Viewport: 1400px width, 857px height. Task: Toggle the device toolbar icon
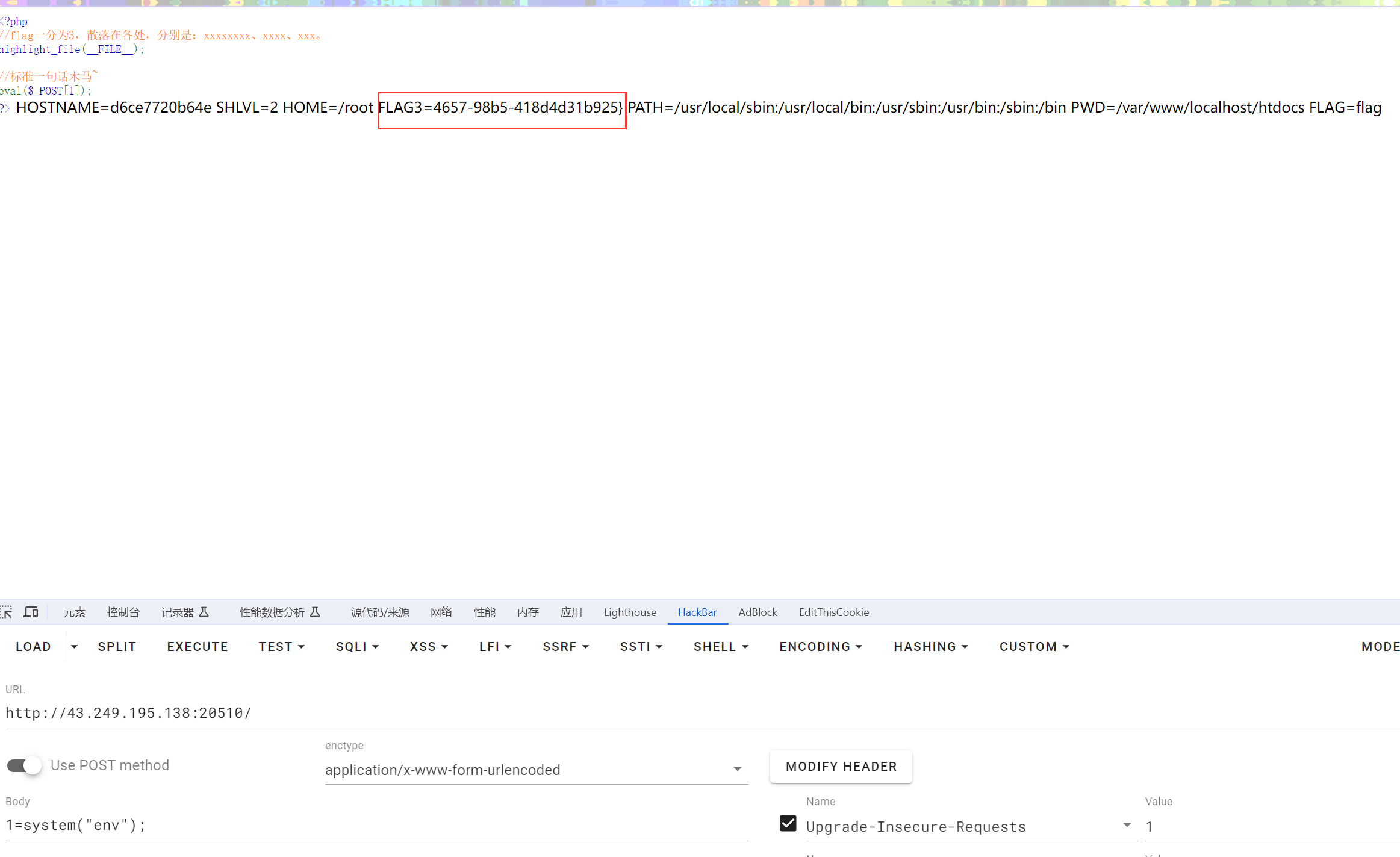31,612
